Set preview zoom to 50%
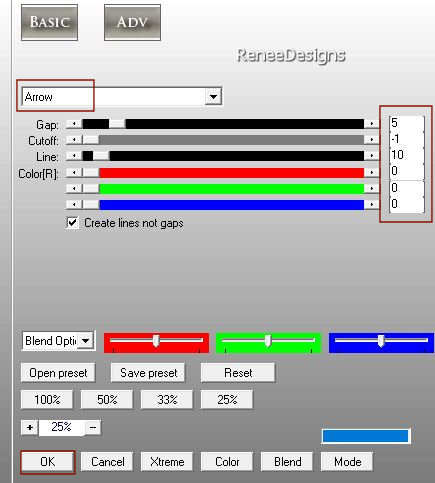 107,399
